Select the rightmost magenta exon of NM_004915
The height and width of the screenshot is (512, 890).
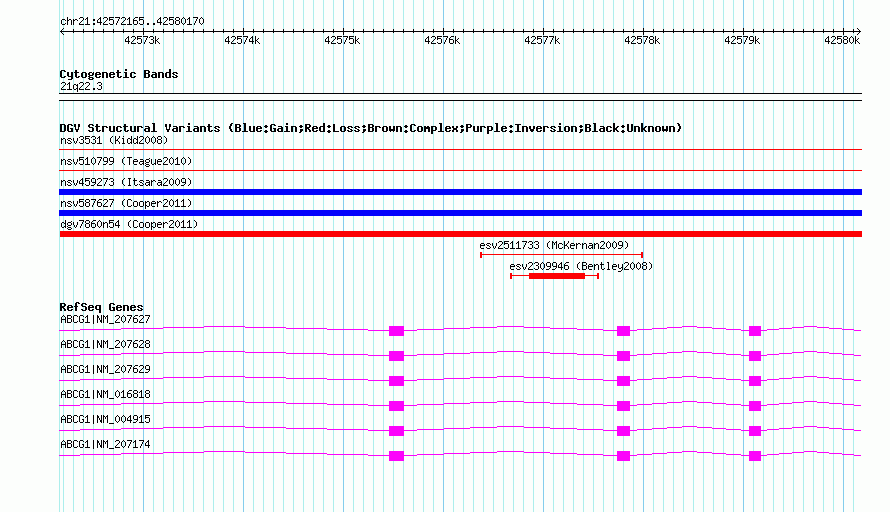click(755, 431)
